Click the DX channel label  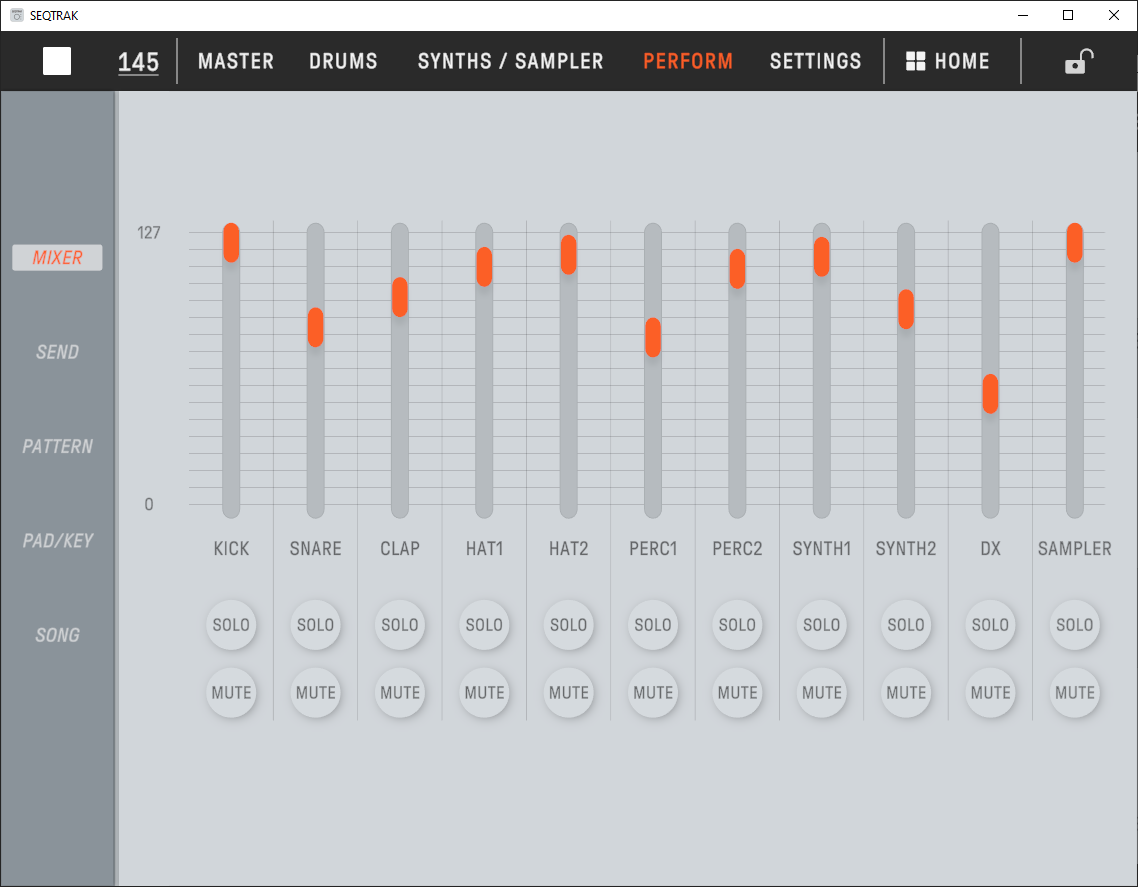coord(990,549)
